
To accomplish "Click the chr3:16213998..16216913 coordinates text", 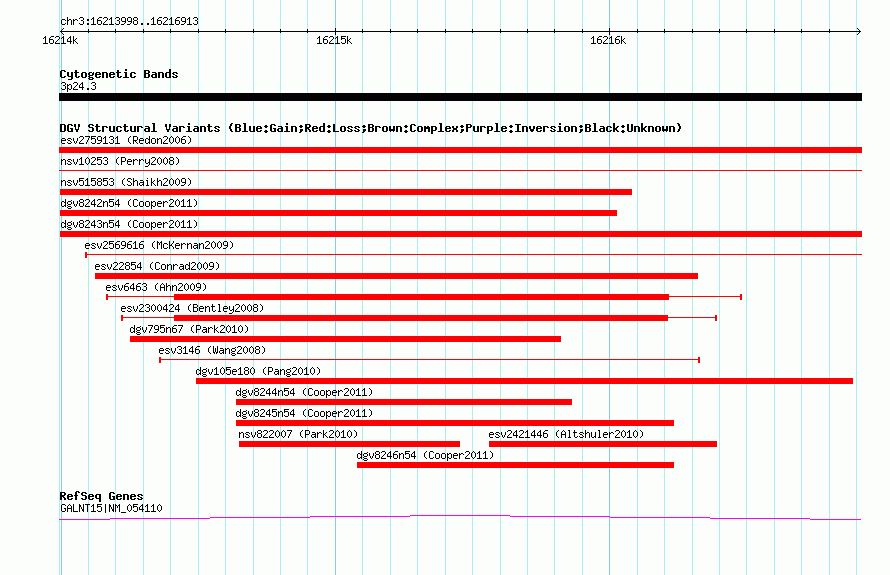I will pos(129,22).
